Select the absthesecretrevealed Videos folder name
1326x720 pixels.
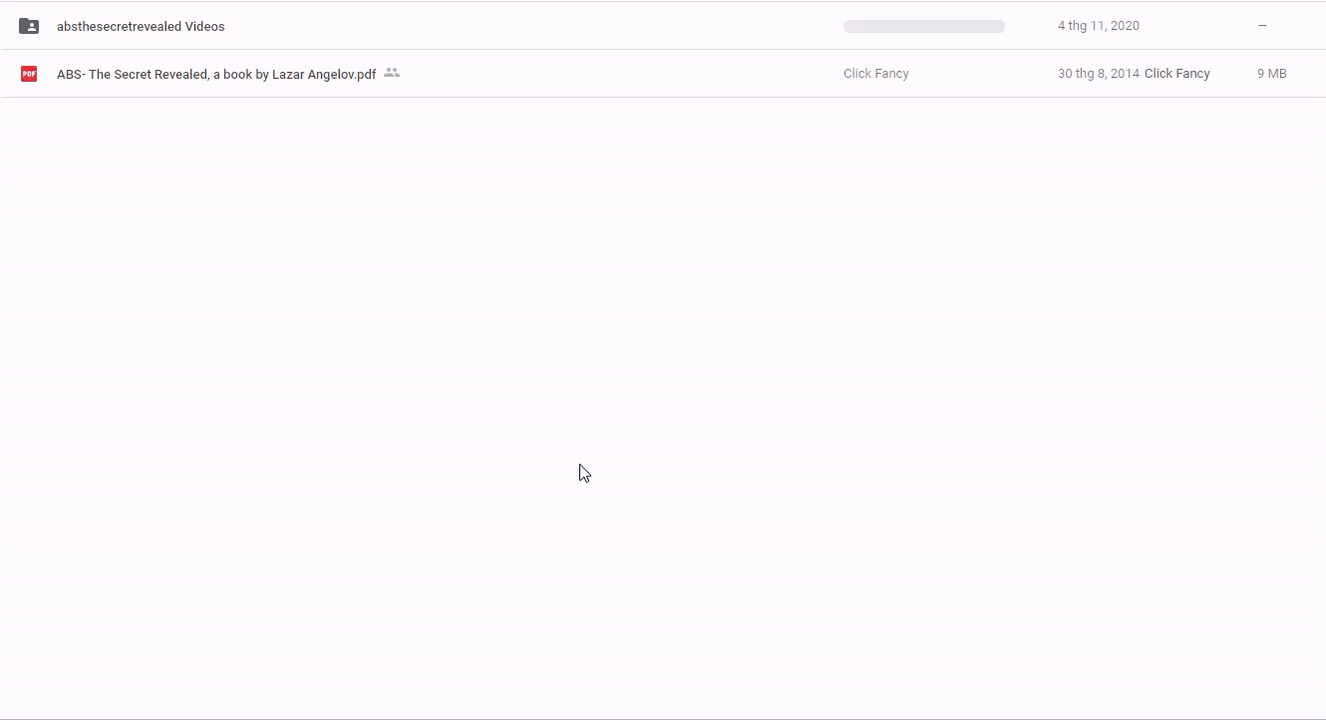tap(141, 26)
